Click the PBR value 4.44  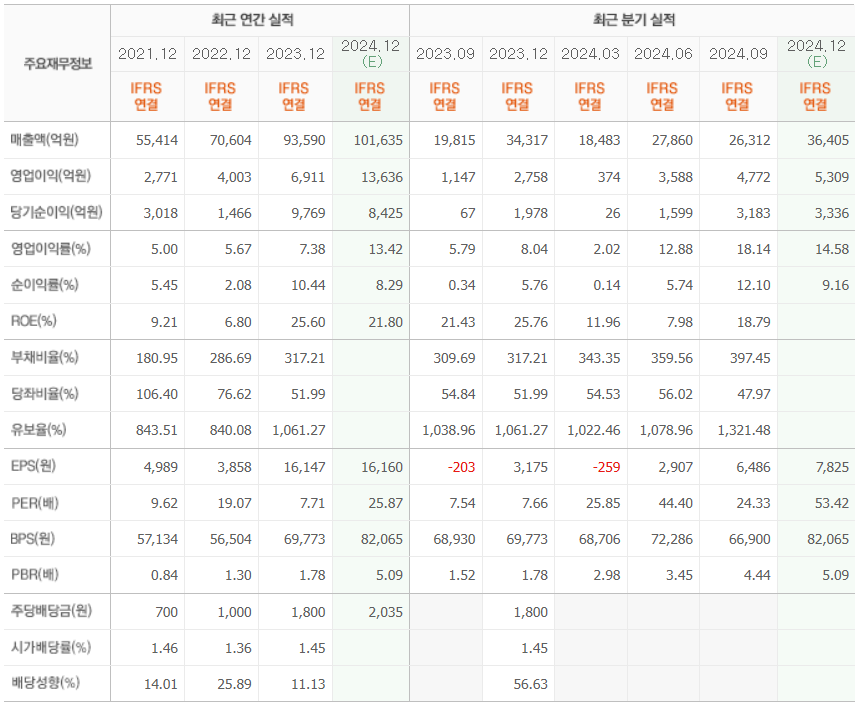pyautogui.click(x=757, y=576)
